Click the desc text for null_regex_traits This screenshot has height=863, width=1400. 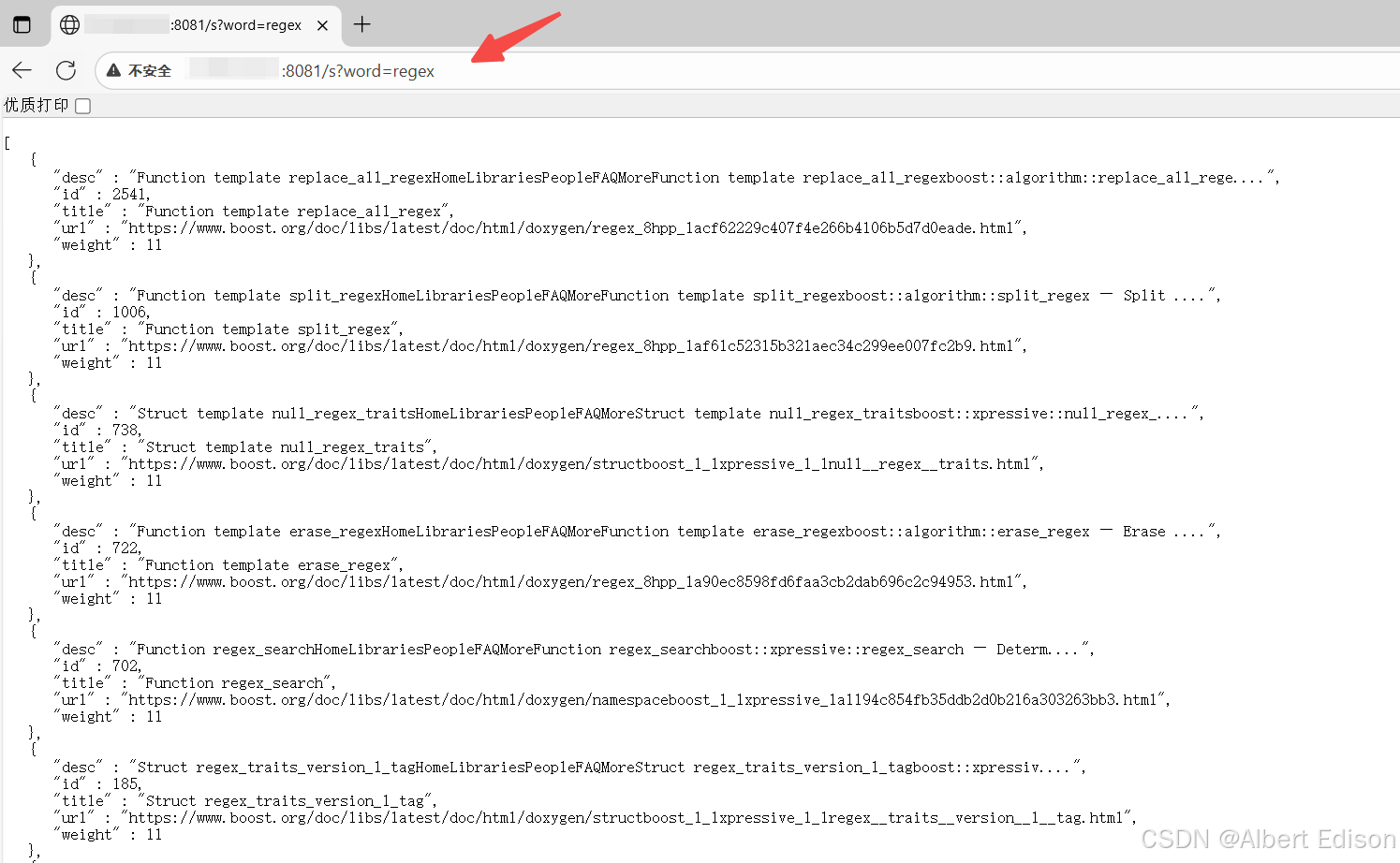tap(664, 414)
